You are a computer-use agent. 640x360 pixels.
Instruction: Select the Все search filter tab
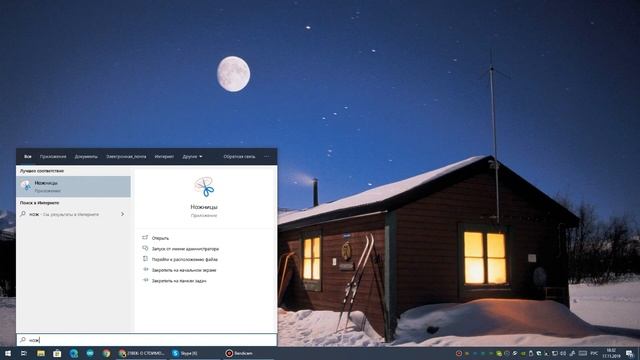coord(28,157)
